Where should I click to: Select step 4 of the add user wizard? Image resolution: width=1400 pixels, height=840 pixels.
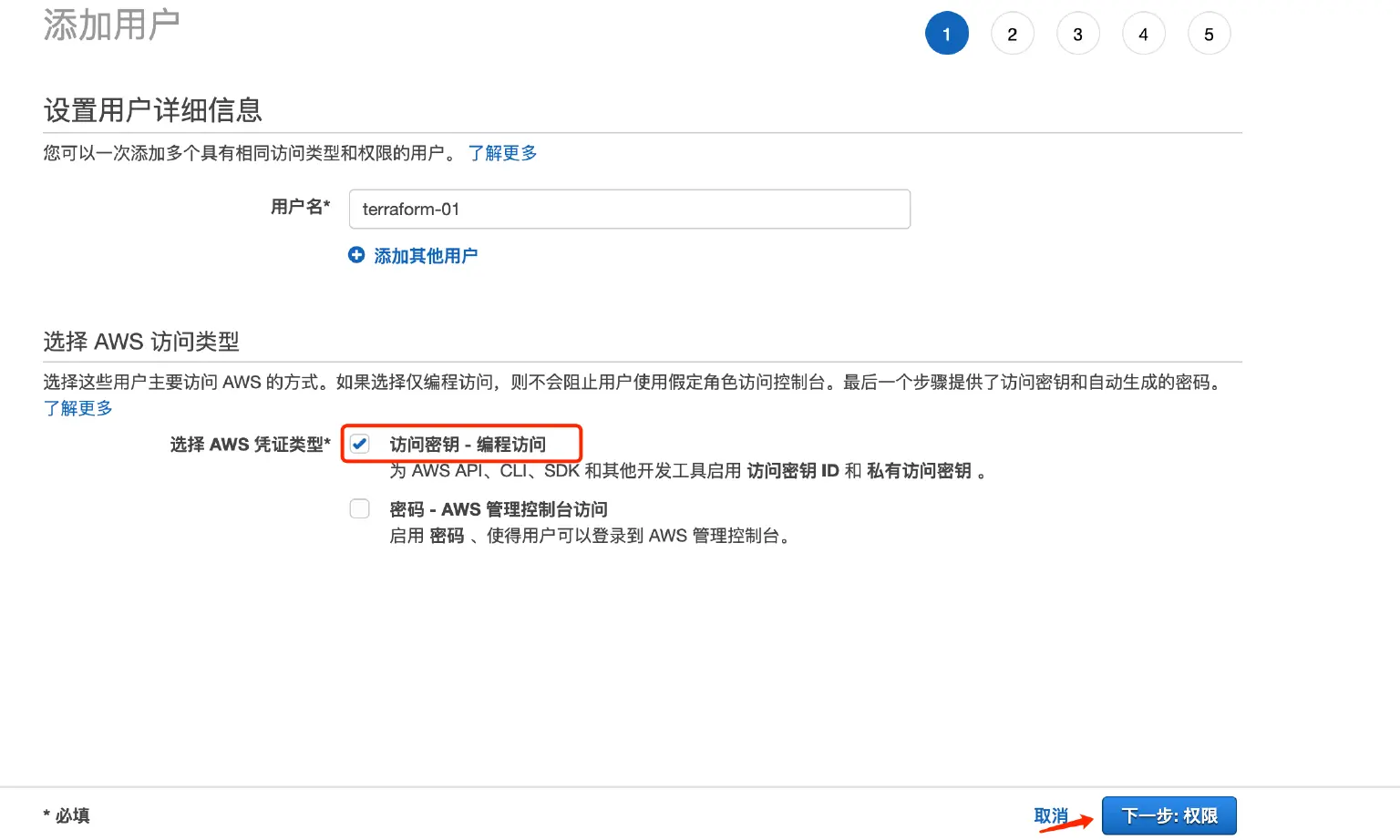(x=1144, y=33)
